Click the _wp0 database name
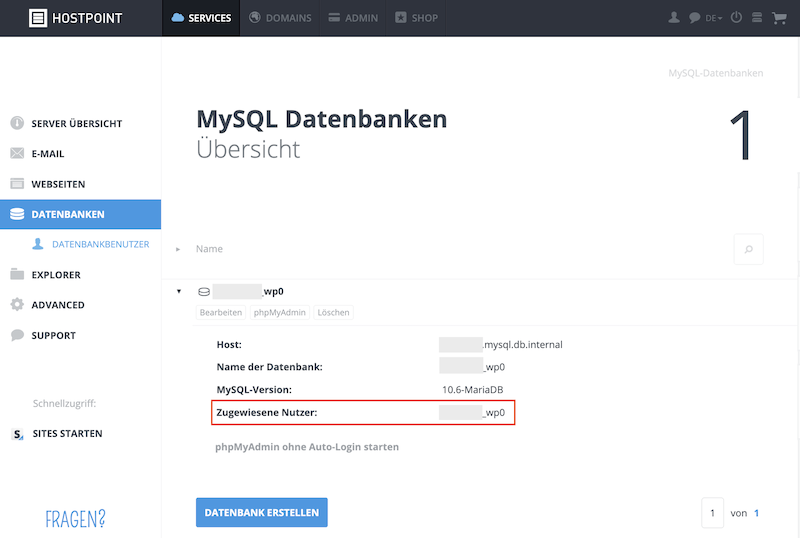800x538 pixels. pyautogui.click(x=248, y=291)
